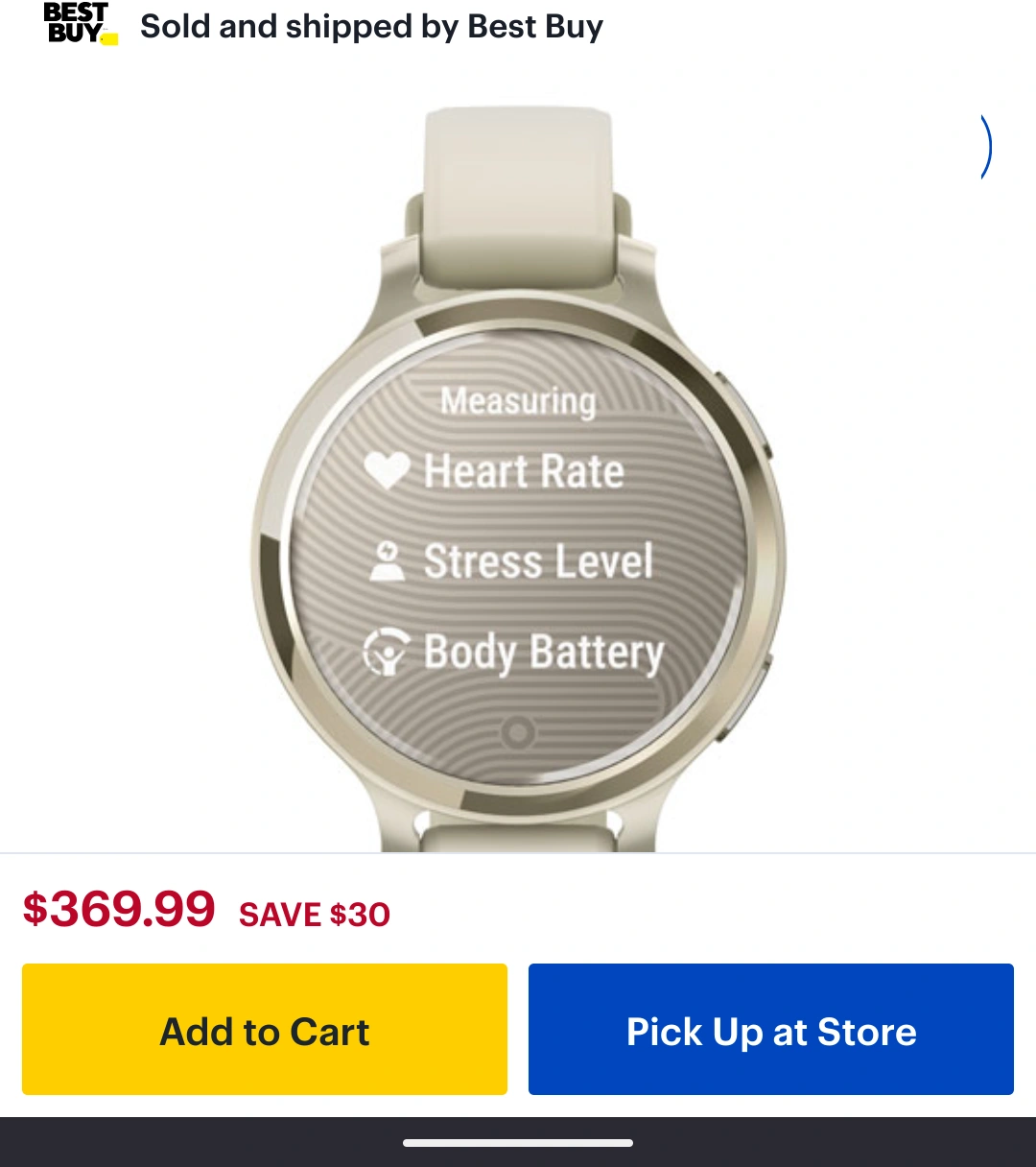Select the Sold and shipped by Best Buy text
Viewport: 1036px width, 1167px height.
point(371,27)
